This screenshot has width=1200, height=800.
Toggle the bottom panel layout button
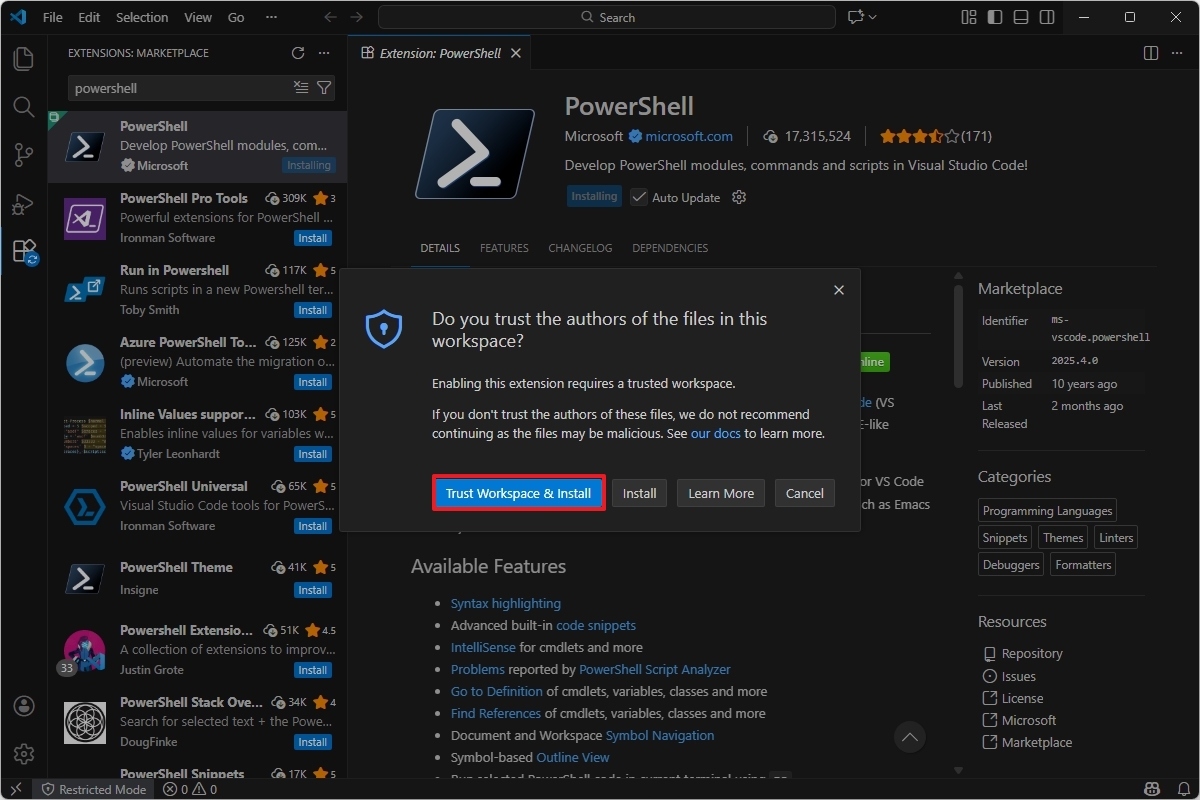click(x=1021, y=17)
